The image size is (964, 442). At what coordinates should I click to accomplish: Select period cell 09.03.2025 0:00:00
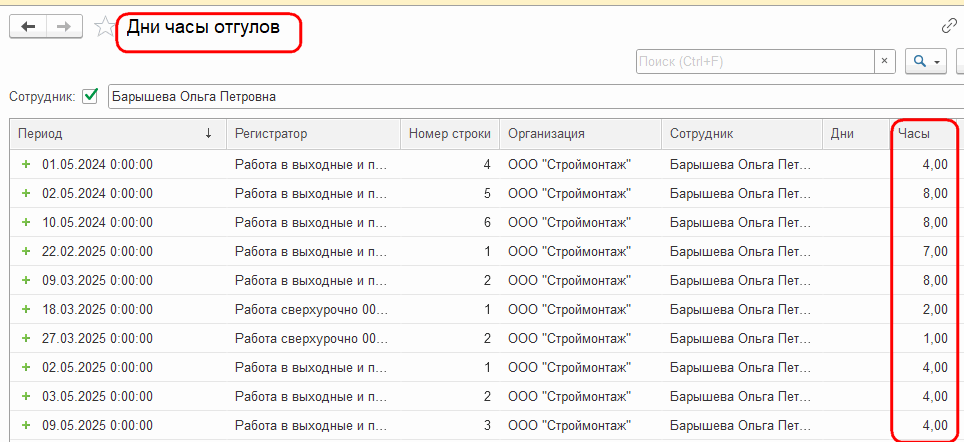[x=97, y=280]
